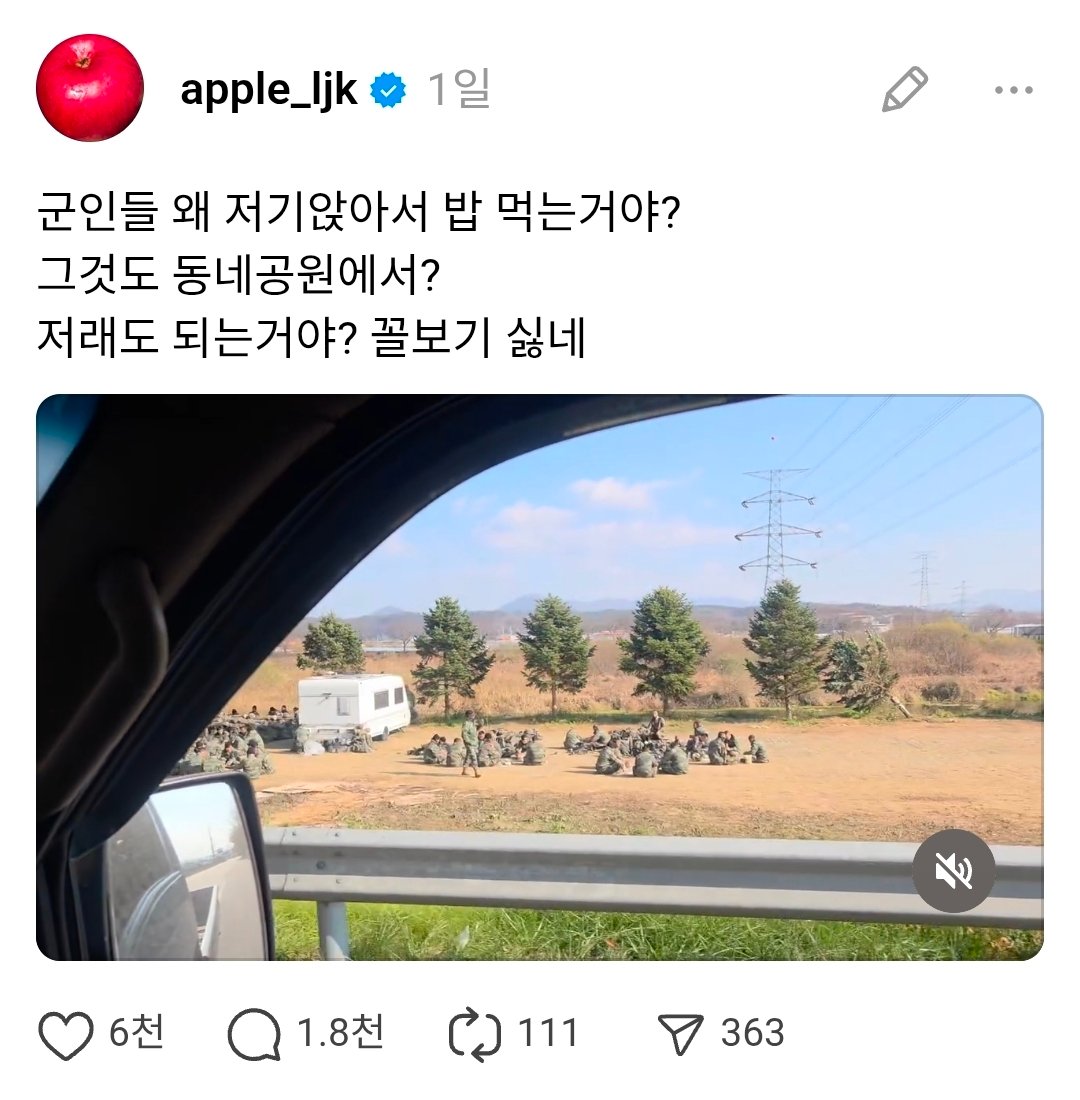Open the apple_ljk username profile link
This screenshot has width=1080, height=1100.
269,90
